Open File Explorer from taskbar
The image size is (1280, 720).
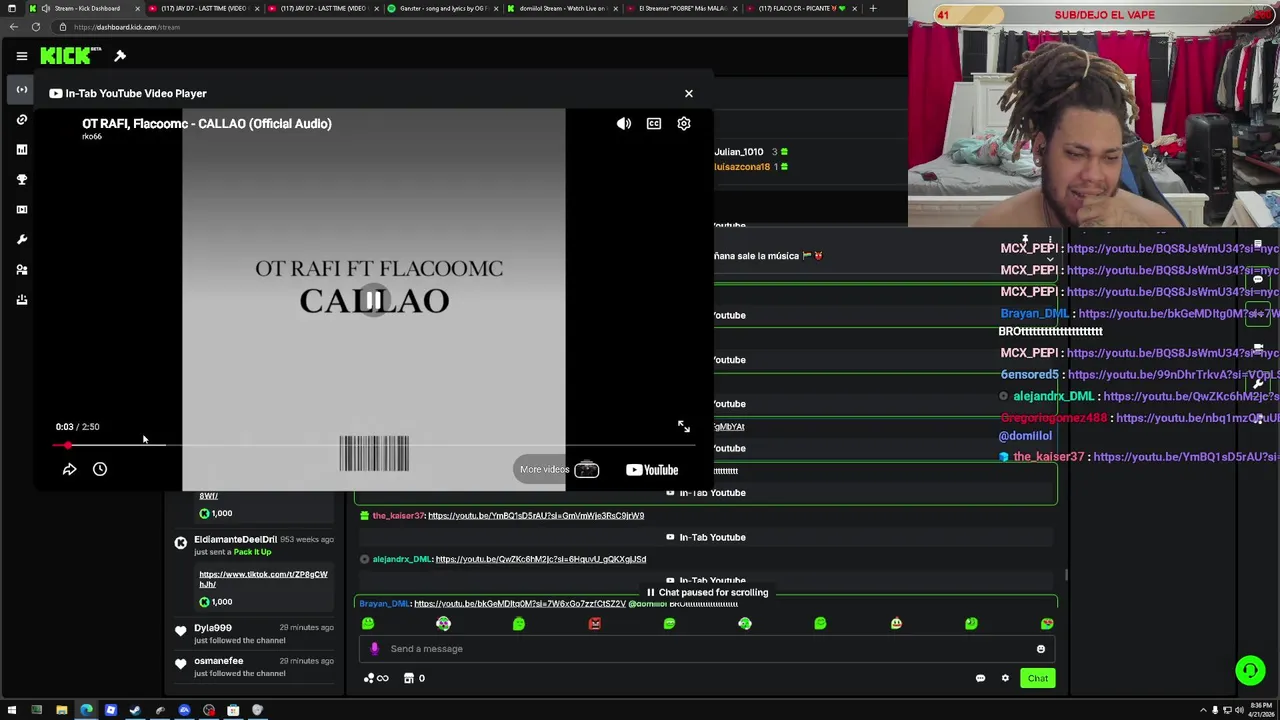point(61,710)
